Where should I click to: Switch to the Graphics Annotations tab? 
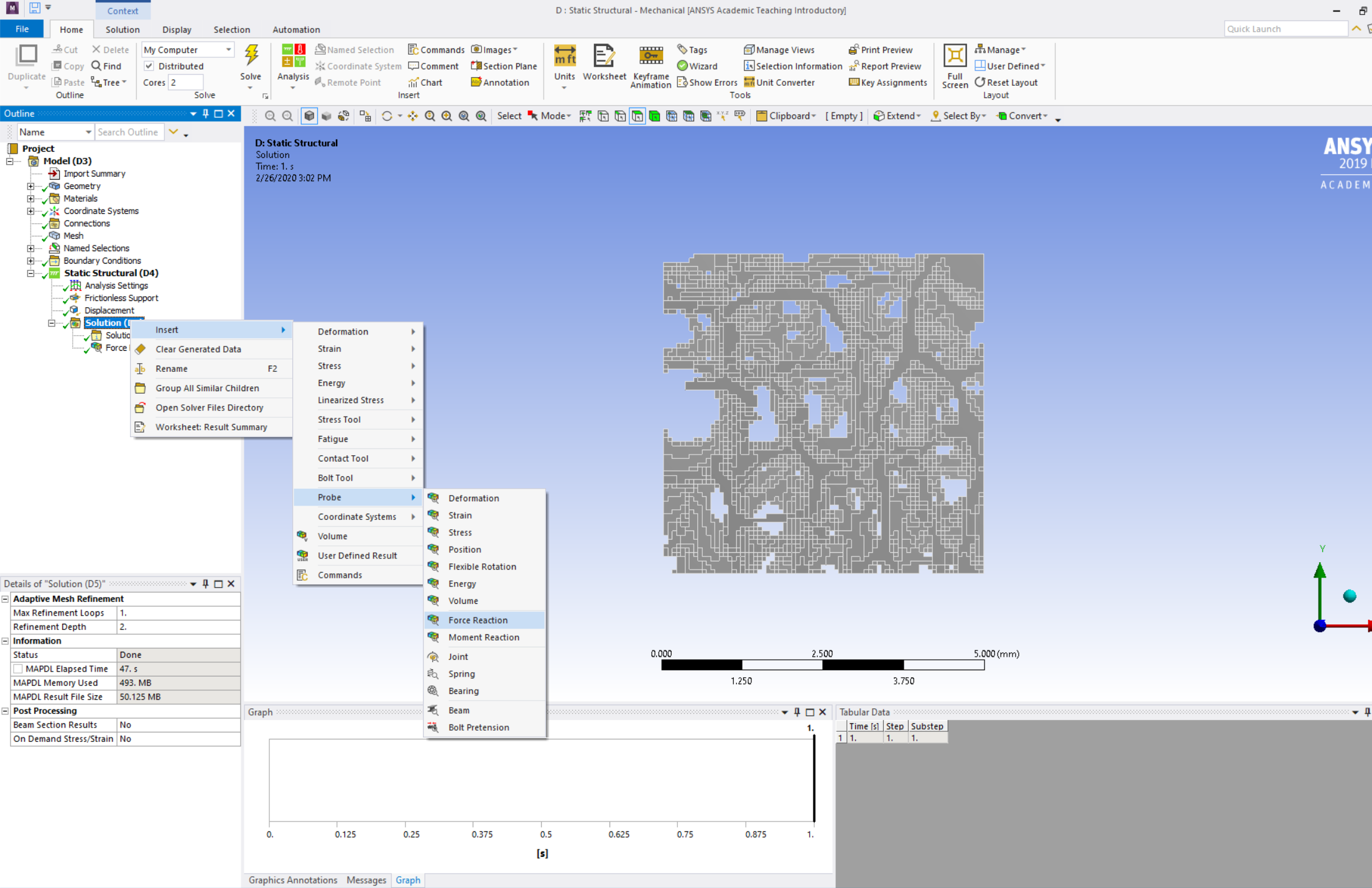pyautogui.click(x=293, y=880)
